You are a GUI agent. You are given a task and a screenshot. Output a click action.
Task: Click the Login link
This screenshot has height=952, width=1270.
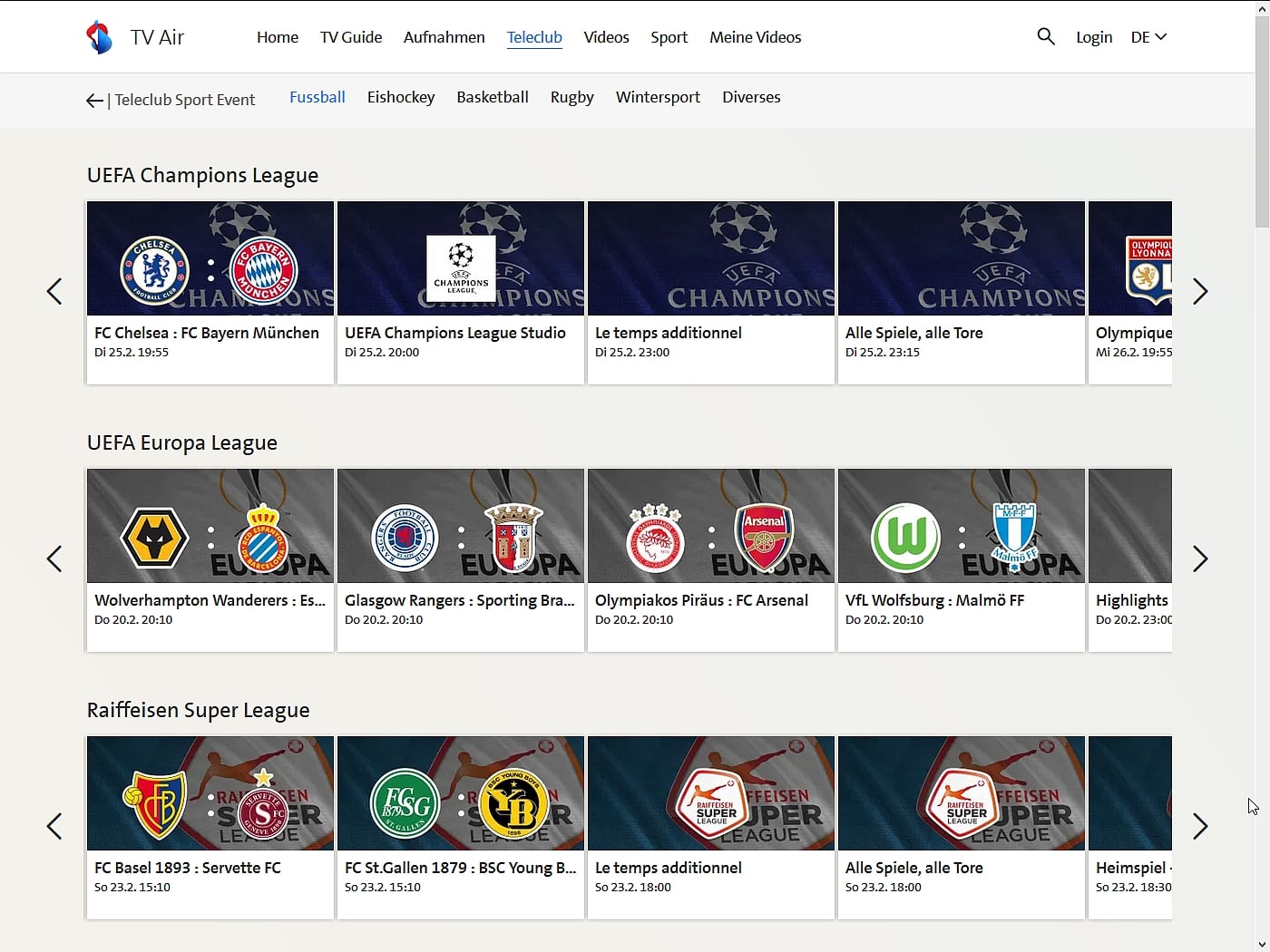click(1094, 37)
